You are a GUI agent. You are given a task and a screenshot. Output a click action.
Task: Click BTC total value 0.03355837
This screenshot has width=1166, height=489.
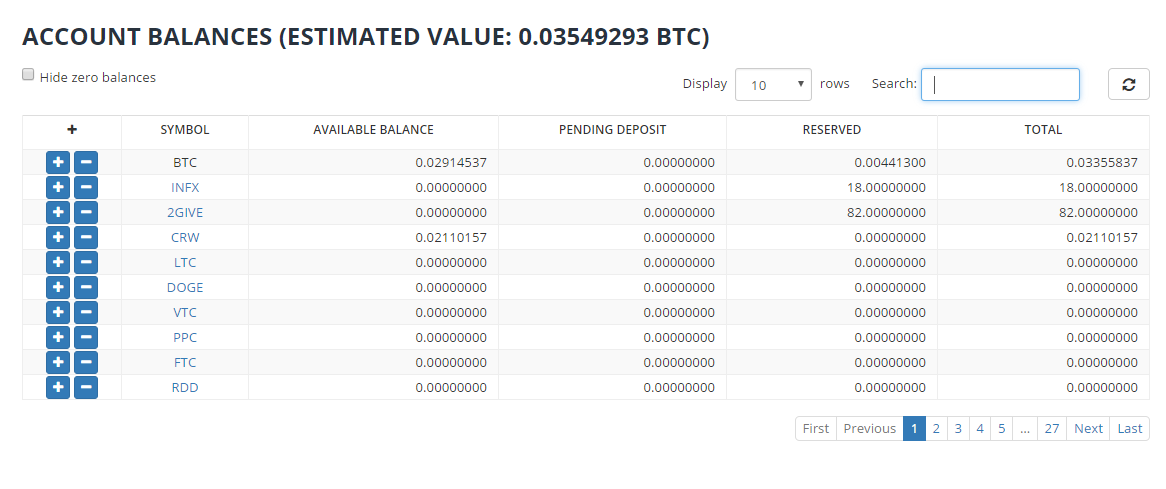pyautogui.click(x=1102, y=163)
